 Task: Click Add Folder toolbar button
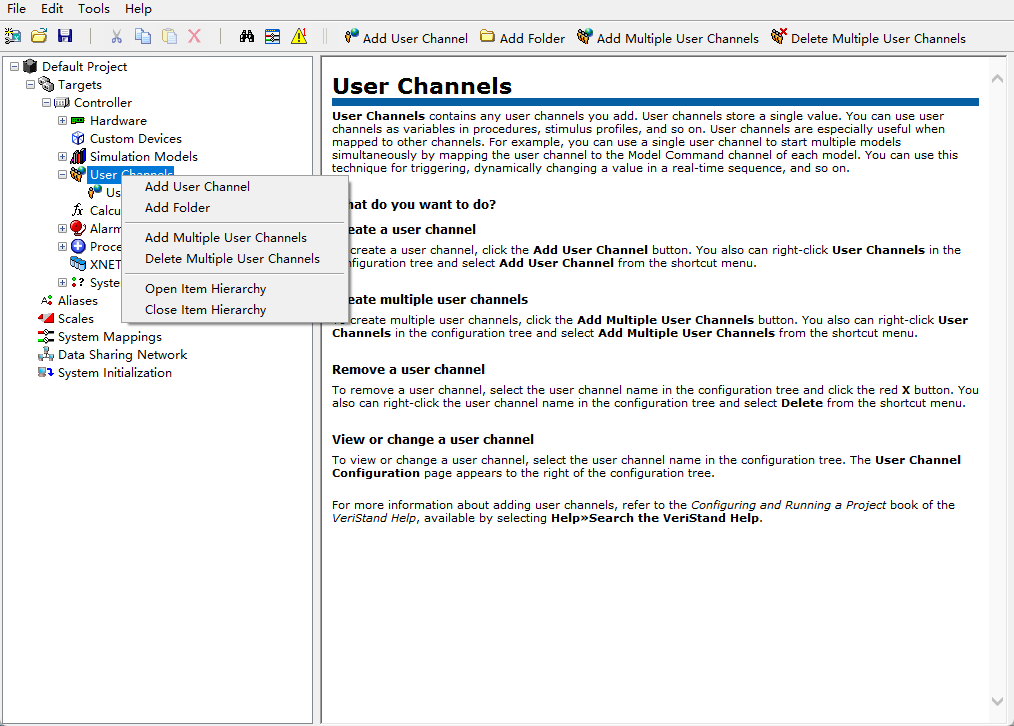pos(522,37)
